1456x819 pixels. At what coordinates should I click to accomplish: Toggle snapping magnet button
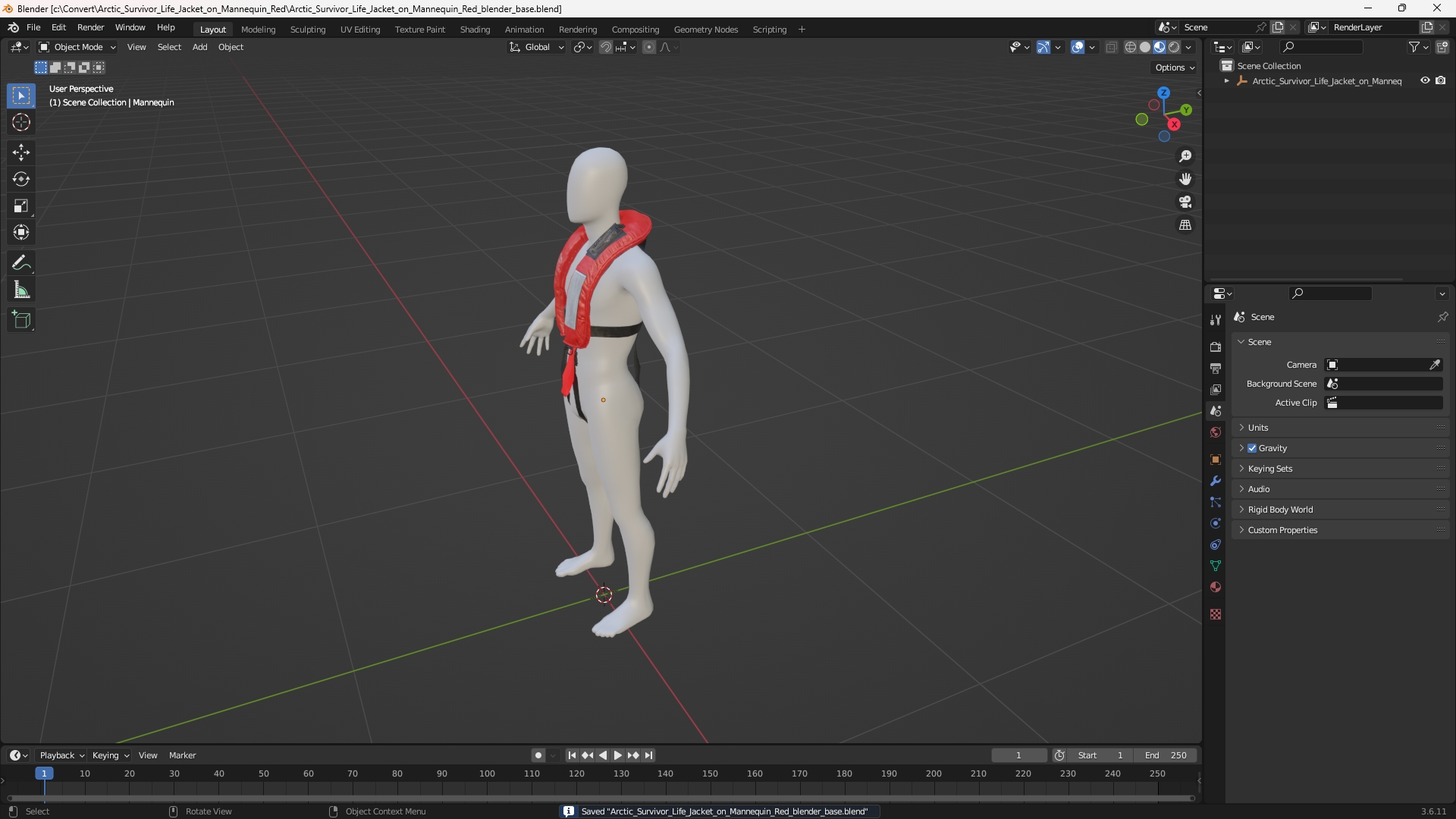pyautogui.click(x=605, y=47)
